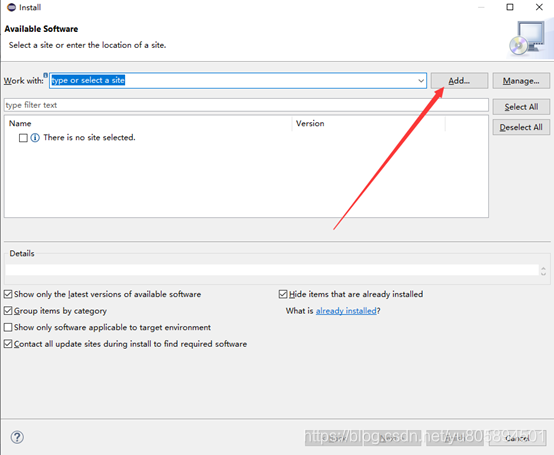The height and width of the screenshot is (455, 554).
Task: Open the Work with site dropdown arrow
Action: click(421, 81)
